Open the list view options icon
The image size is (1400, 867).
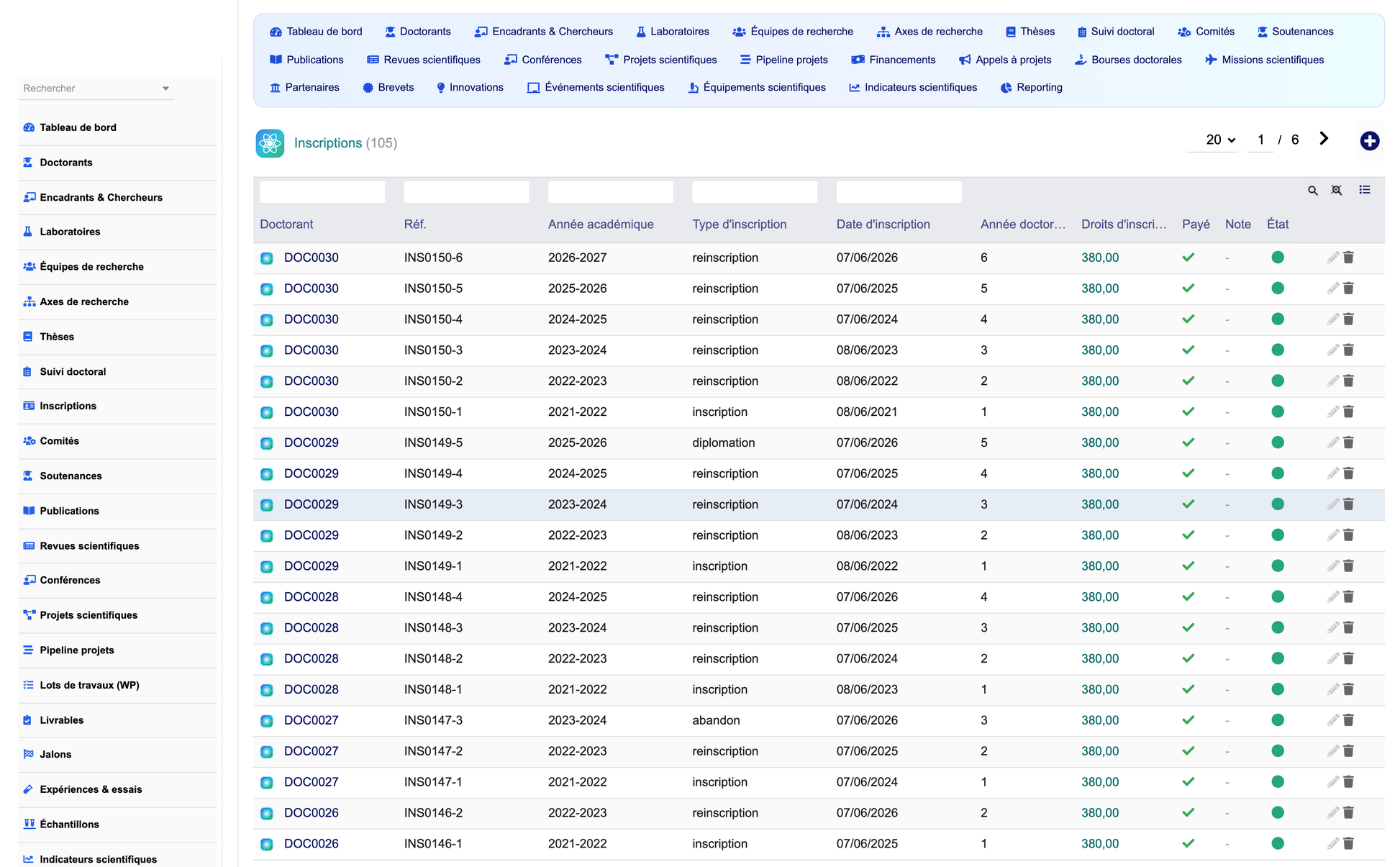pyautogui.click(x=1364, y=190)
